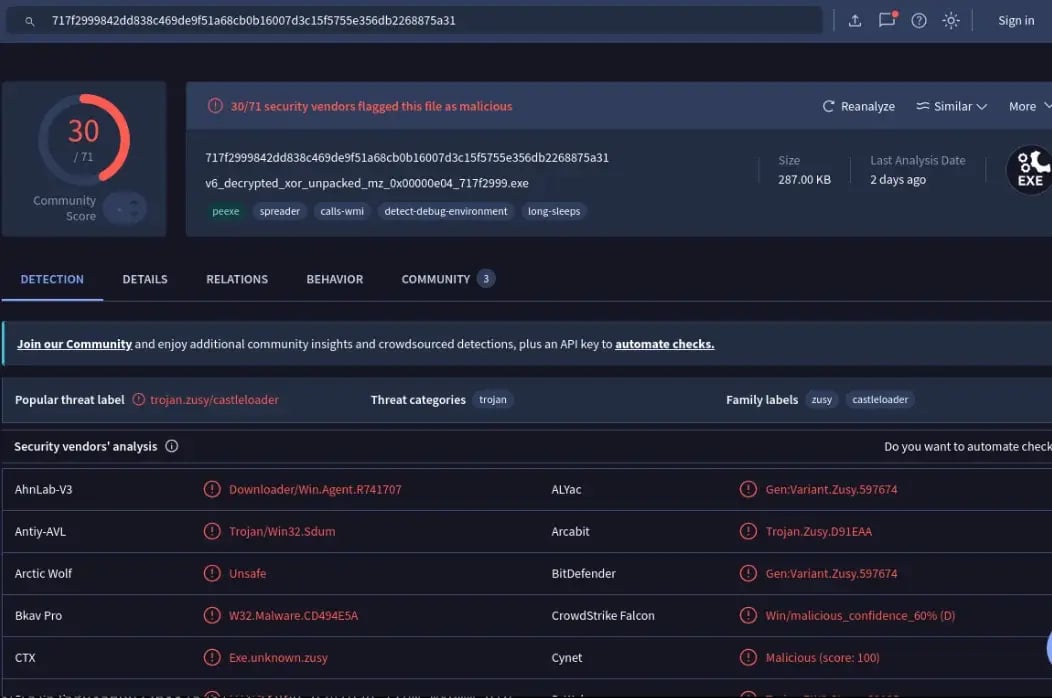Select the calls-wmi tag
The width and height of the screenshot is (1052, 698).
[x=342, y=211]
